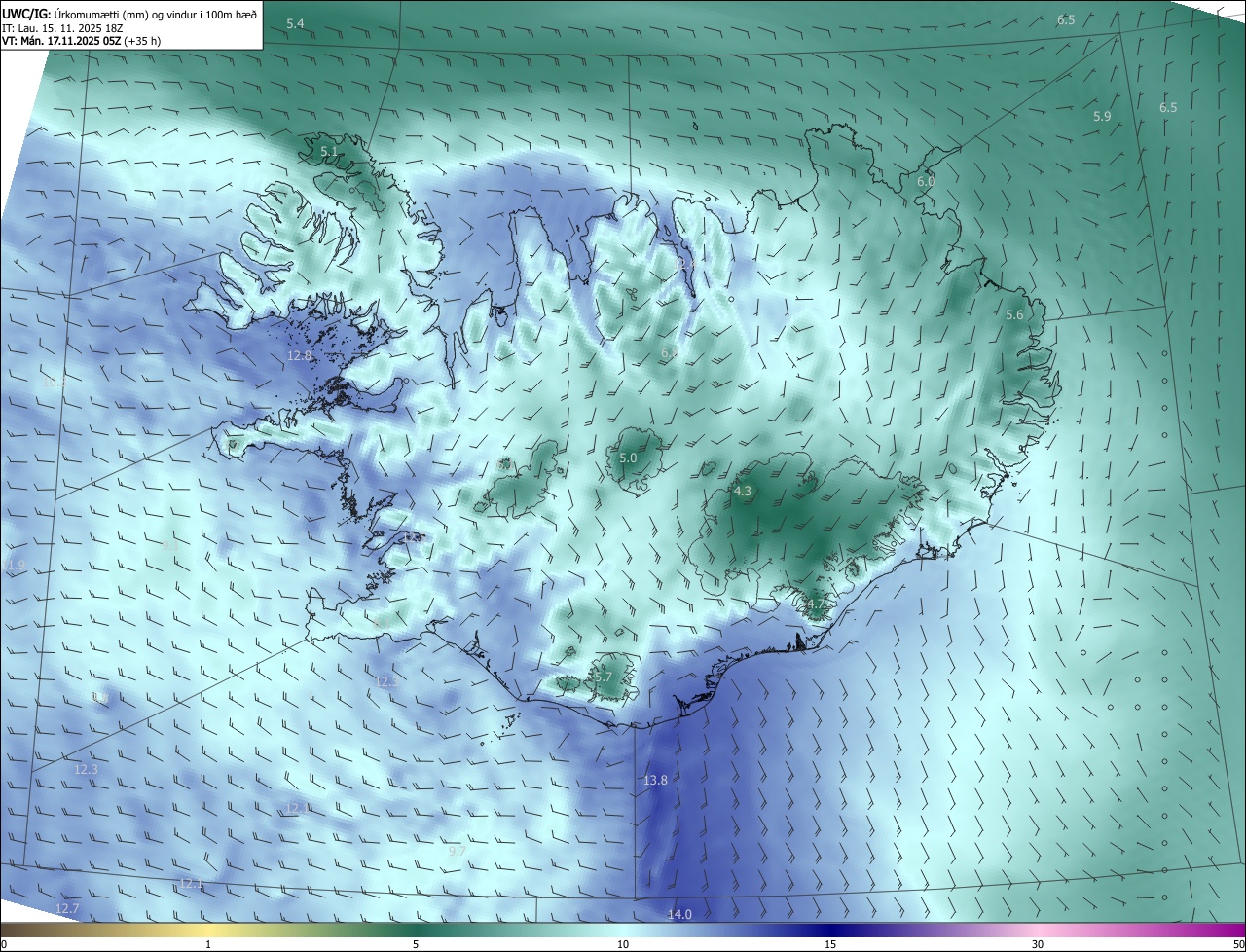Select the valid time 'VT: Mán. 17.11.2025 05Z (+35 h)'

81,42
